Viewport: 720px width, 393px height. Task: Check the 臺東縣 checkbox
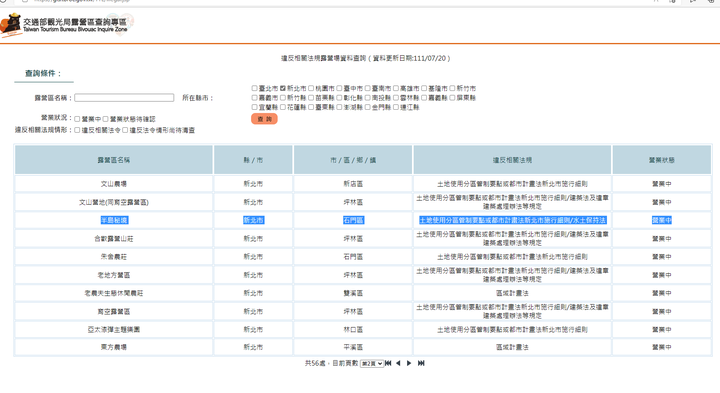[x=311, y=107]
